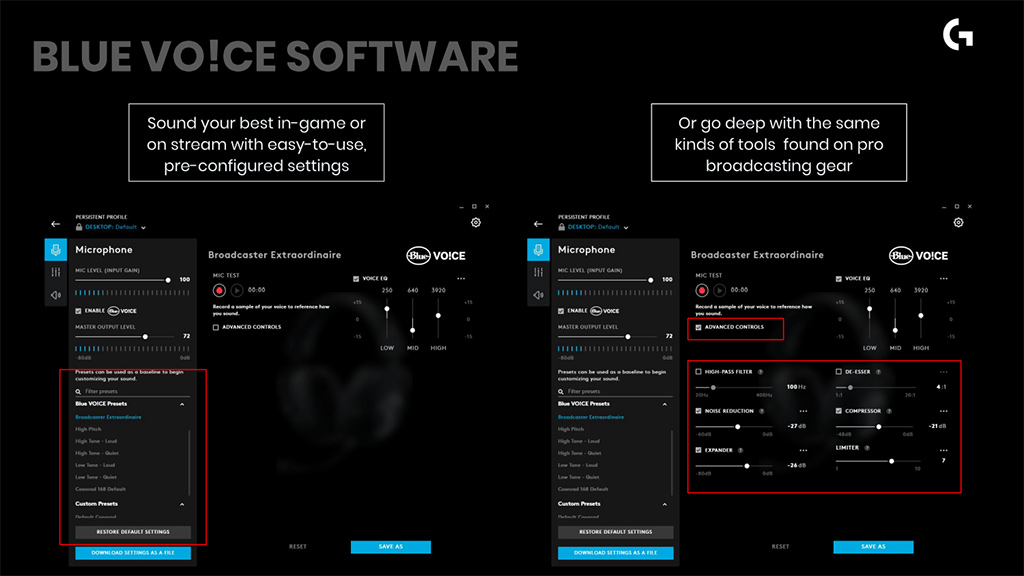The image size is (1024, 576).
Task: Collapse Blue VO!CE Presets in left window
Action: (182, 404)
